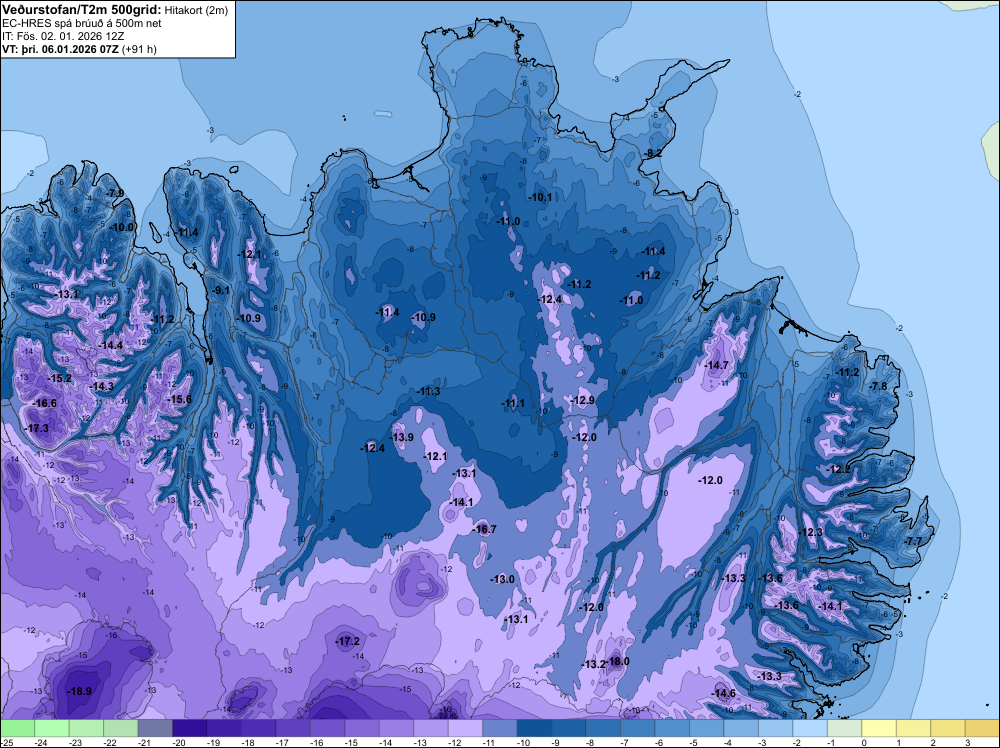
Task: Click the legend swatch labeled -15
Action: coord(362,728)
